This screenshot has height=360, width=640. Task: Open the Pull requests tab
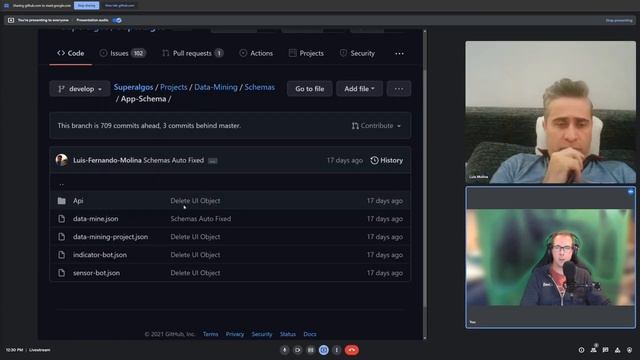pyautogui.click(x=192, y=53)
